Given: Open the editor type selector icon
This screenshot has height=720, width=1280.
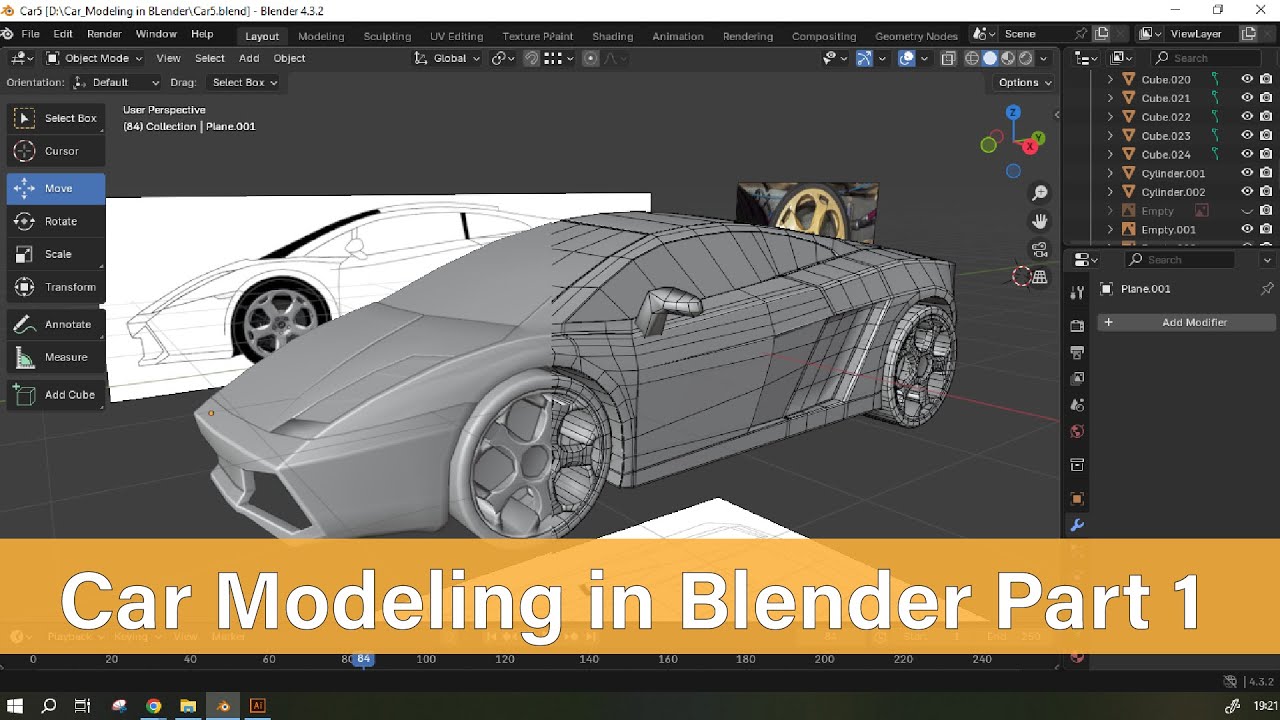Looking at the screenshot, I should click(22, 58).
